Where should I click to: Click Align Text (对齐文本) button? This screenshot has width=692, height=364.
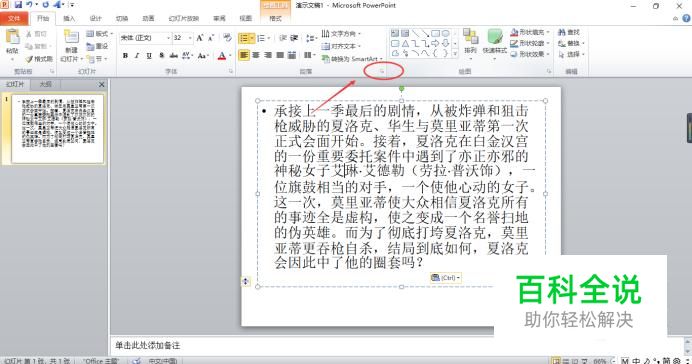[x=341, y=46]
